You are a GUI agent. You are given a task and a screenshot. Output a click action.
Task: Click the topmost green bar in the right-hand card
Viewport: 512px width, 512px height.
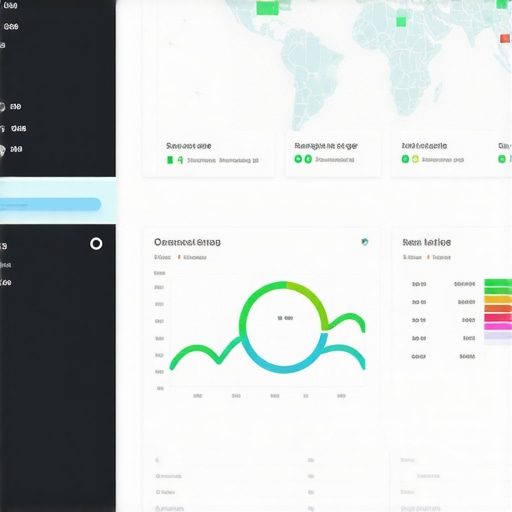tap(498, 283)
